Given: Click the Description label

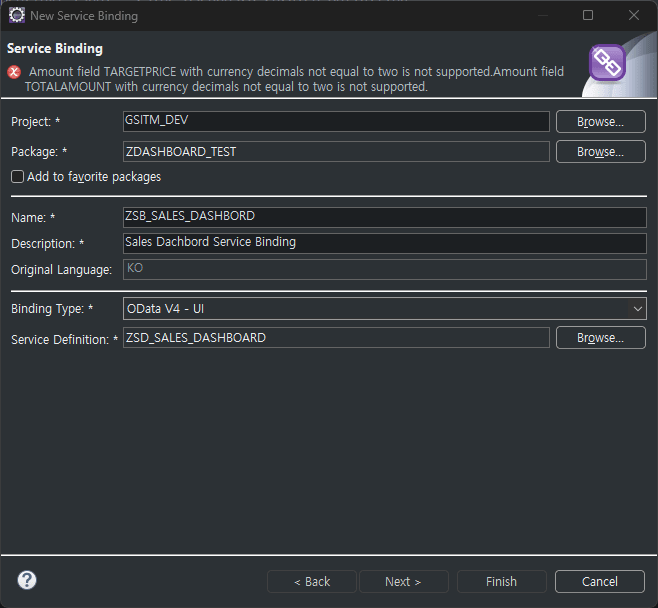Looking at the screenshot, I should point(47,244).
